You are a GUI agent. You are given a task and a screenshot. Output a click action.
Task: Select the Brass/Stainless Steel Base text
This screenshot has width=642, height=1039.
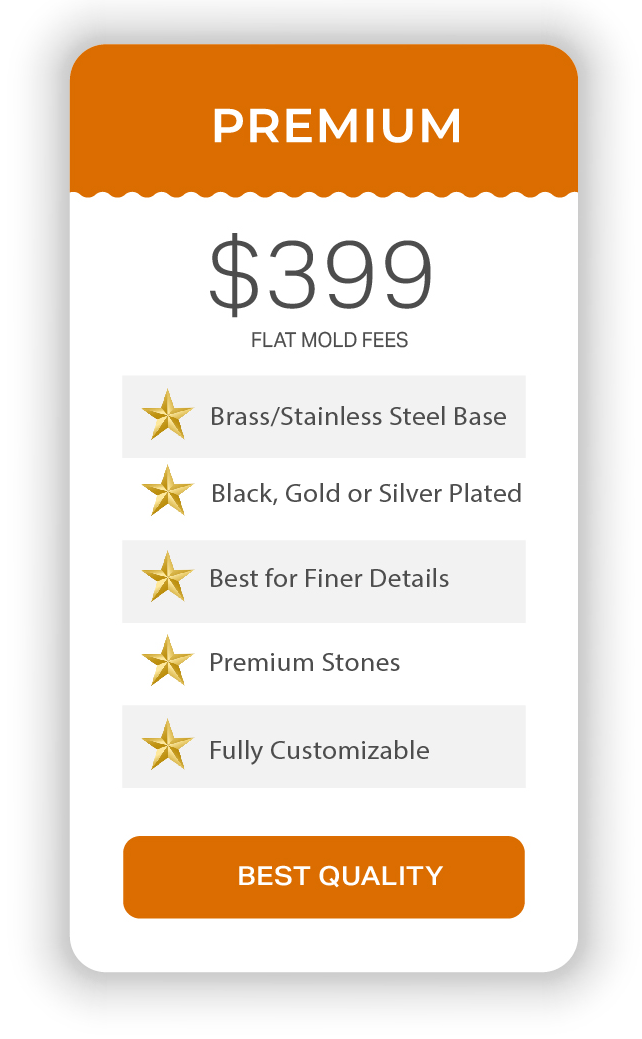pos(358,416)
